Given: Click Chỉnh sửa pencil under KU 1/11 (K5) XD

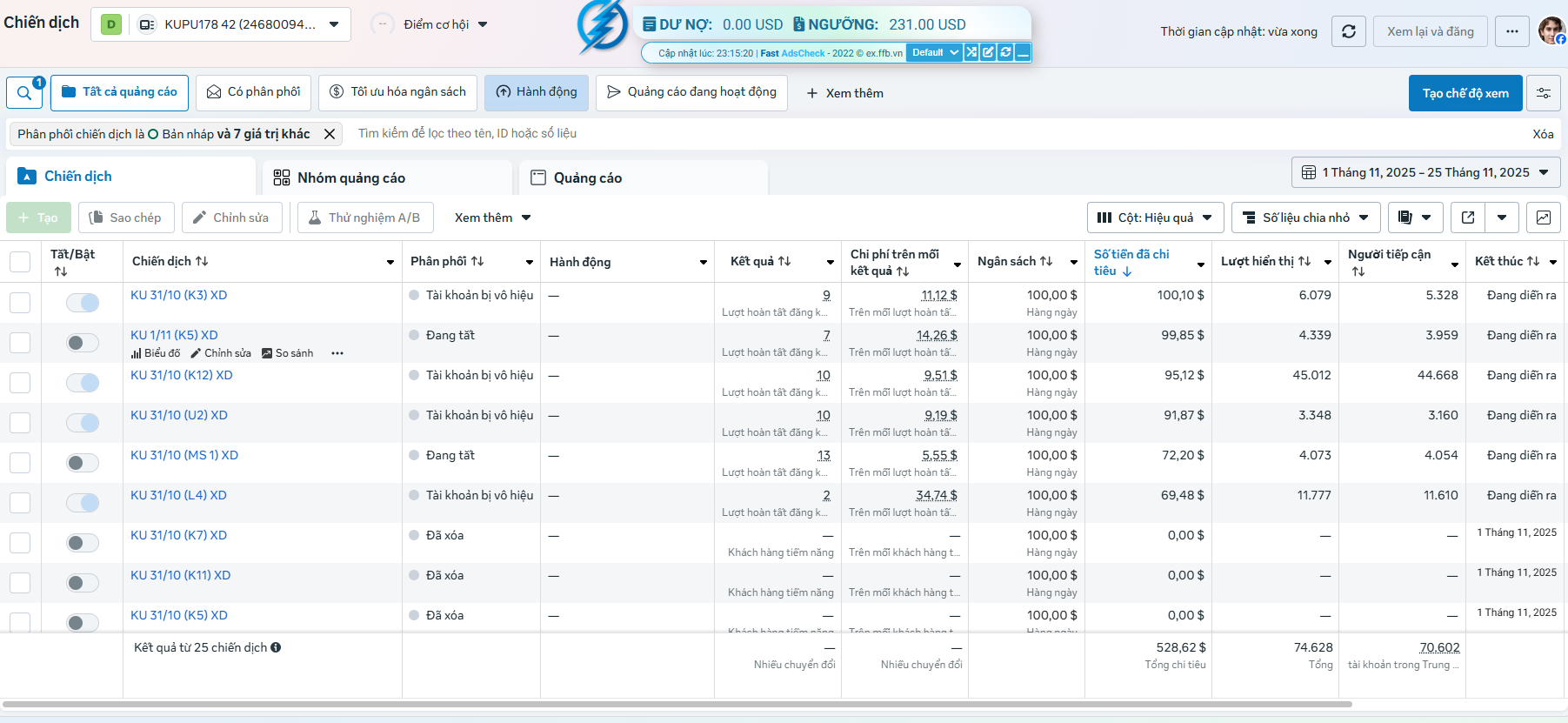Looking at the screenshot, I should pyautogui.click(x=221, y=353).
